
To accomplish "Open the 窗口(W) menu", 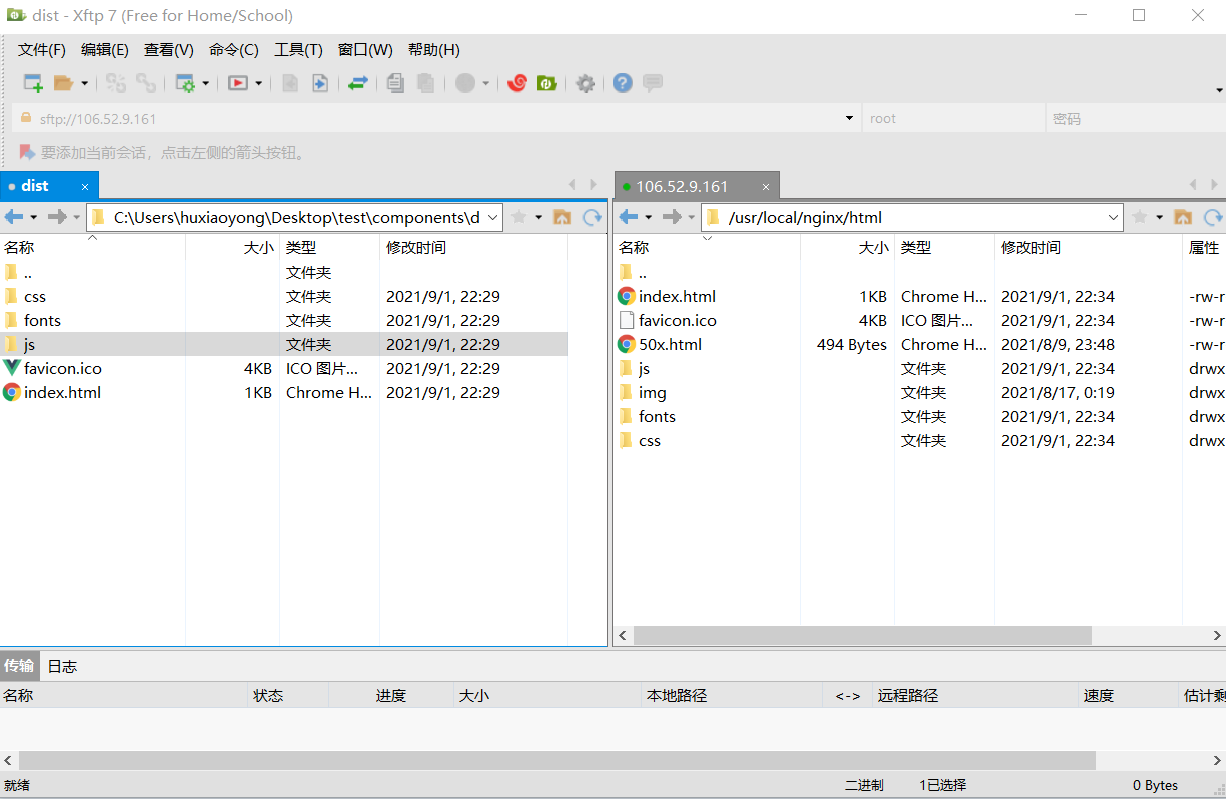I will click(x=365, y=49).
